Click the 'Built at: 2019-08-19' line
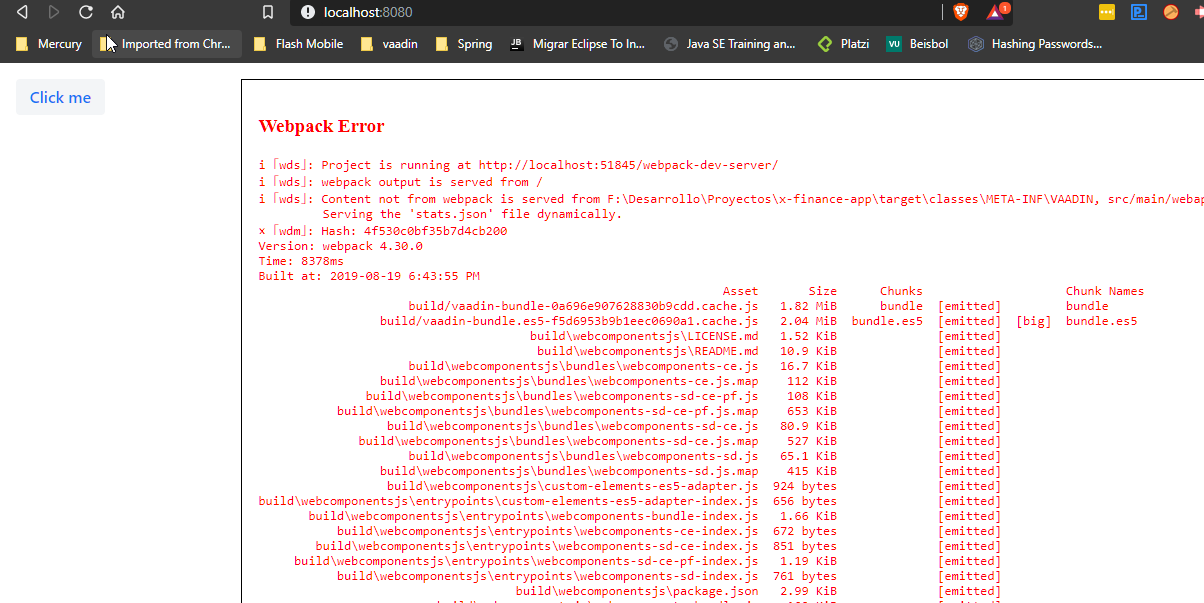 369,276
